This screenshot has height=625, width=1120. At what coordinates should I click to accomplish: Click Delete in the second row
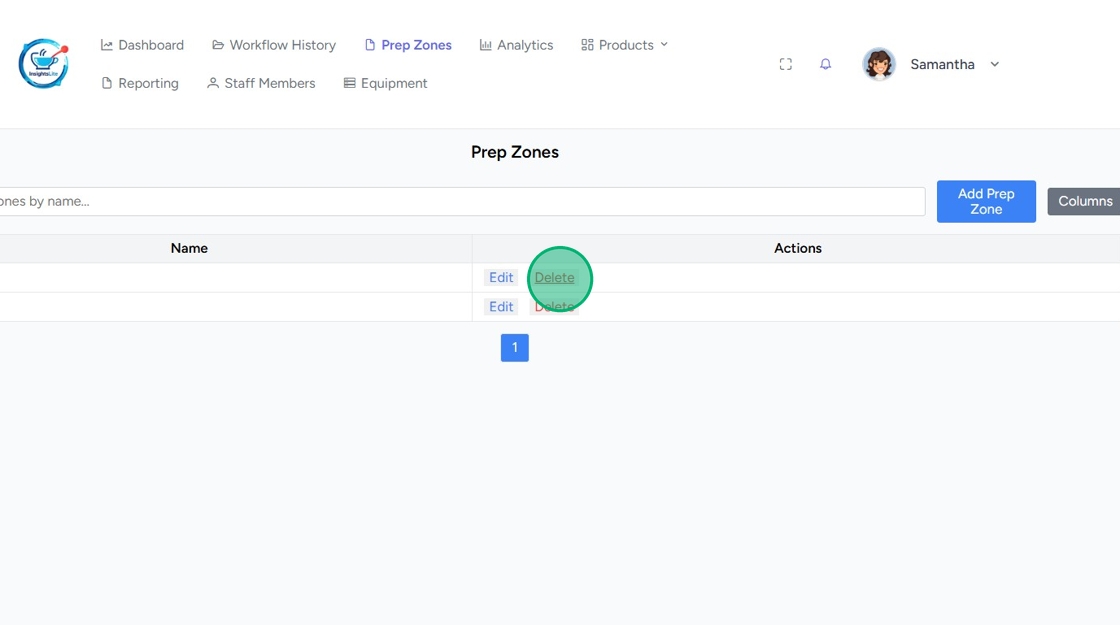click(x=554, y=306)
